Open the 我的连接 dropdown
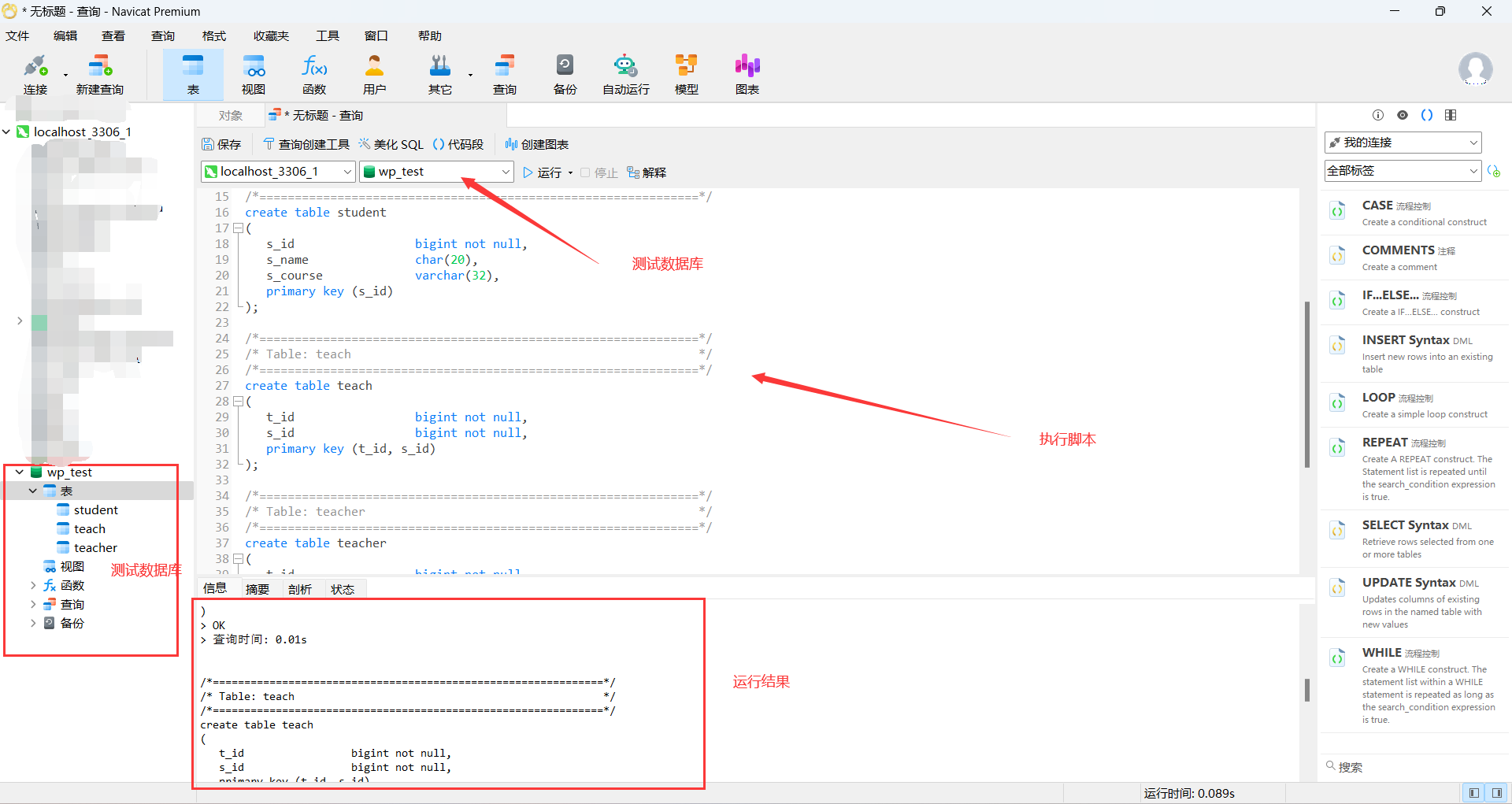This screenshot has height=804, width=1512. point(1403,143)
